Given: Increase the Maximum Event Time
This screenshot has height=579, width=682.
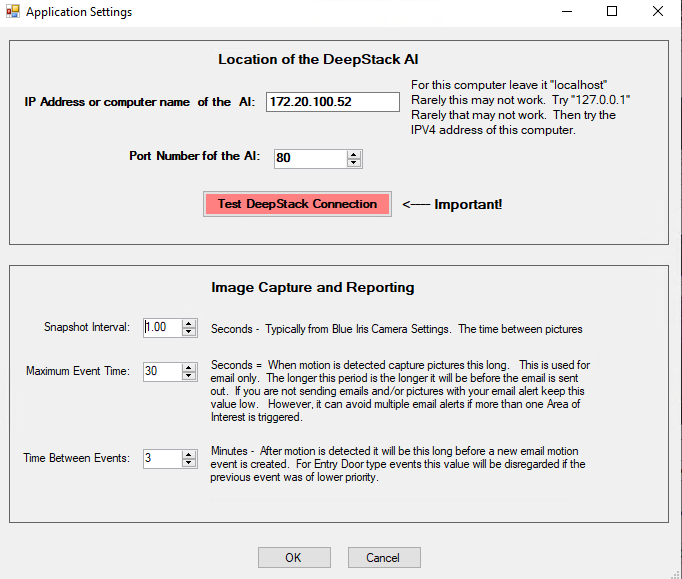Looking at the screenshot, I should click(189, 368).
